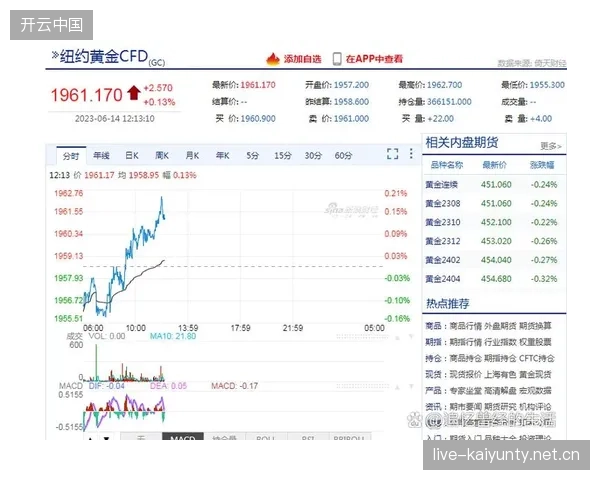Open the 上海有色 link
Screen dimensions: 600x480
tap(500, 374)
